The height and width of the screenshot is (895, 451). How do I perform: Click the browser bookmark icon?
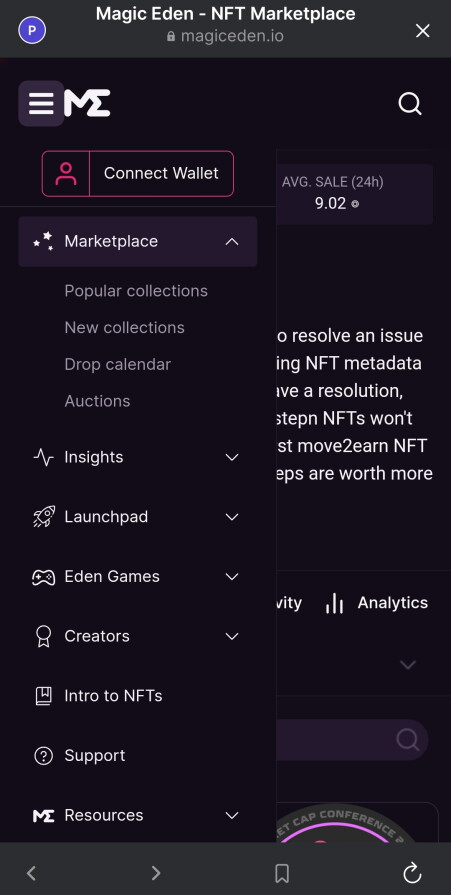[x=282, y=873]
